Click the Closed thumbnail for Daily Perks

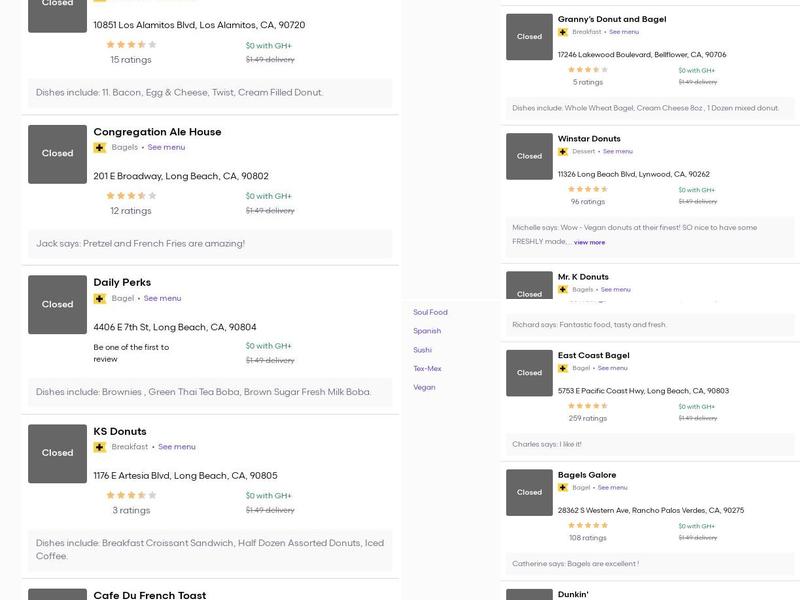tap(57, 304)
